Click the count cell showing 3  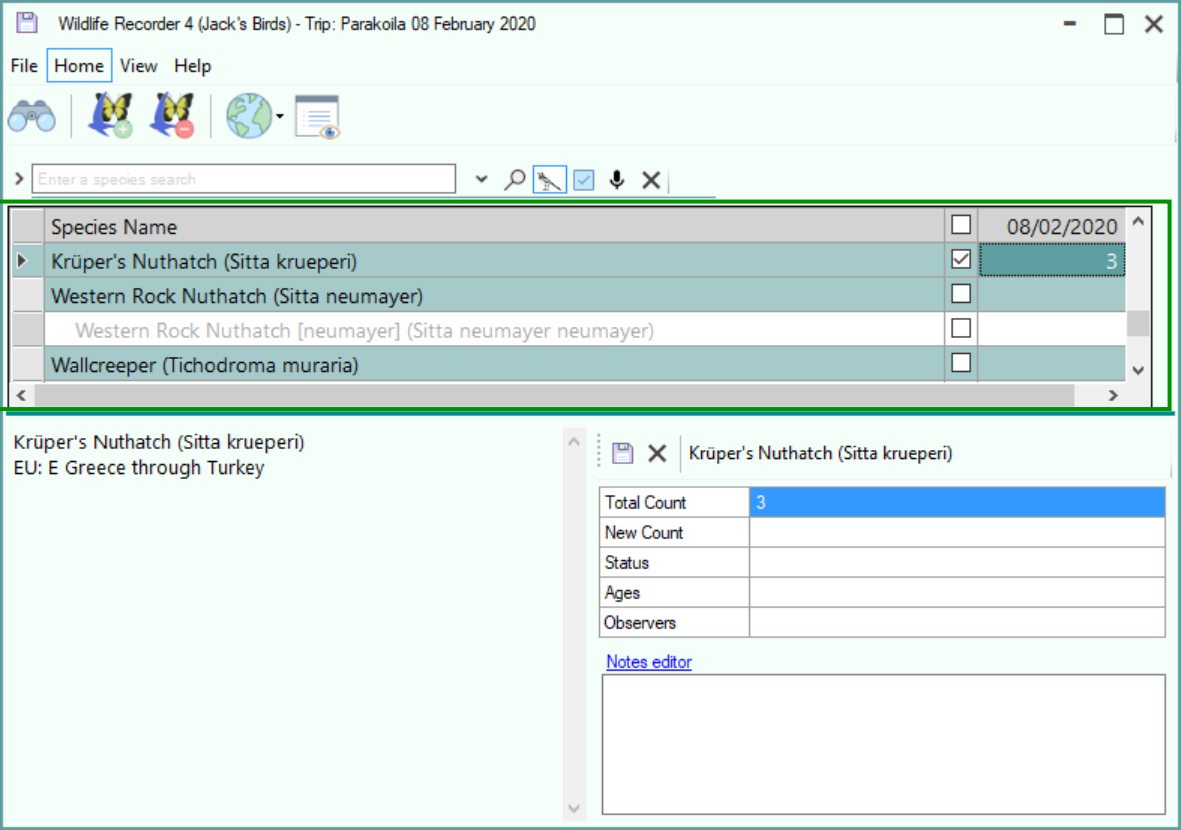click(1051, 261)
